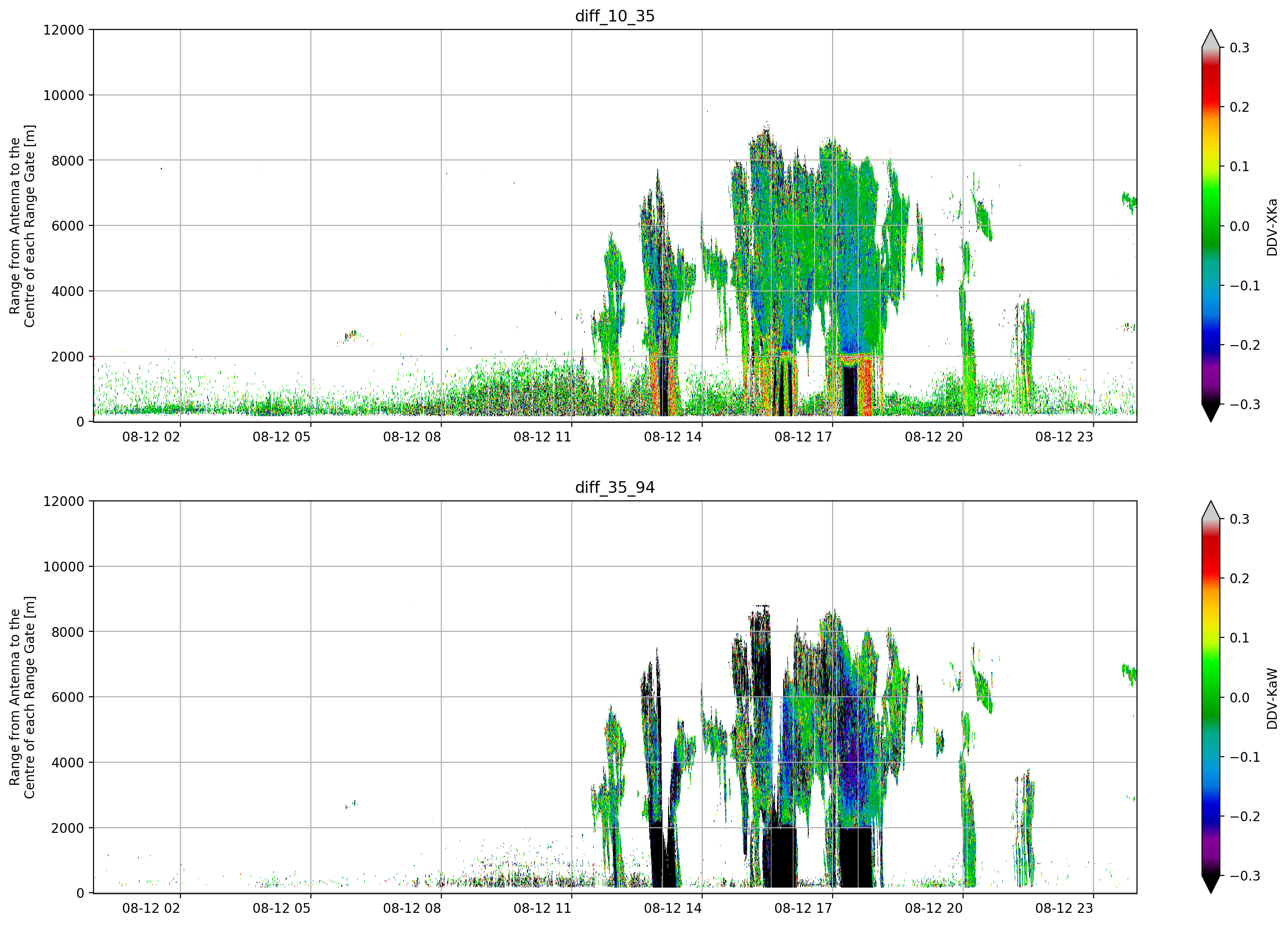Viewport: 1288px width, 925px height.
Task: Click the 08-12 11 x-tick under diff_10_35
Action: coord(542,437)
